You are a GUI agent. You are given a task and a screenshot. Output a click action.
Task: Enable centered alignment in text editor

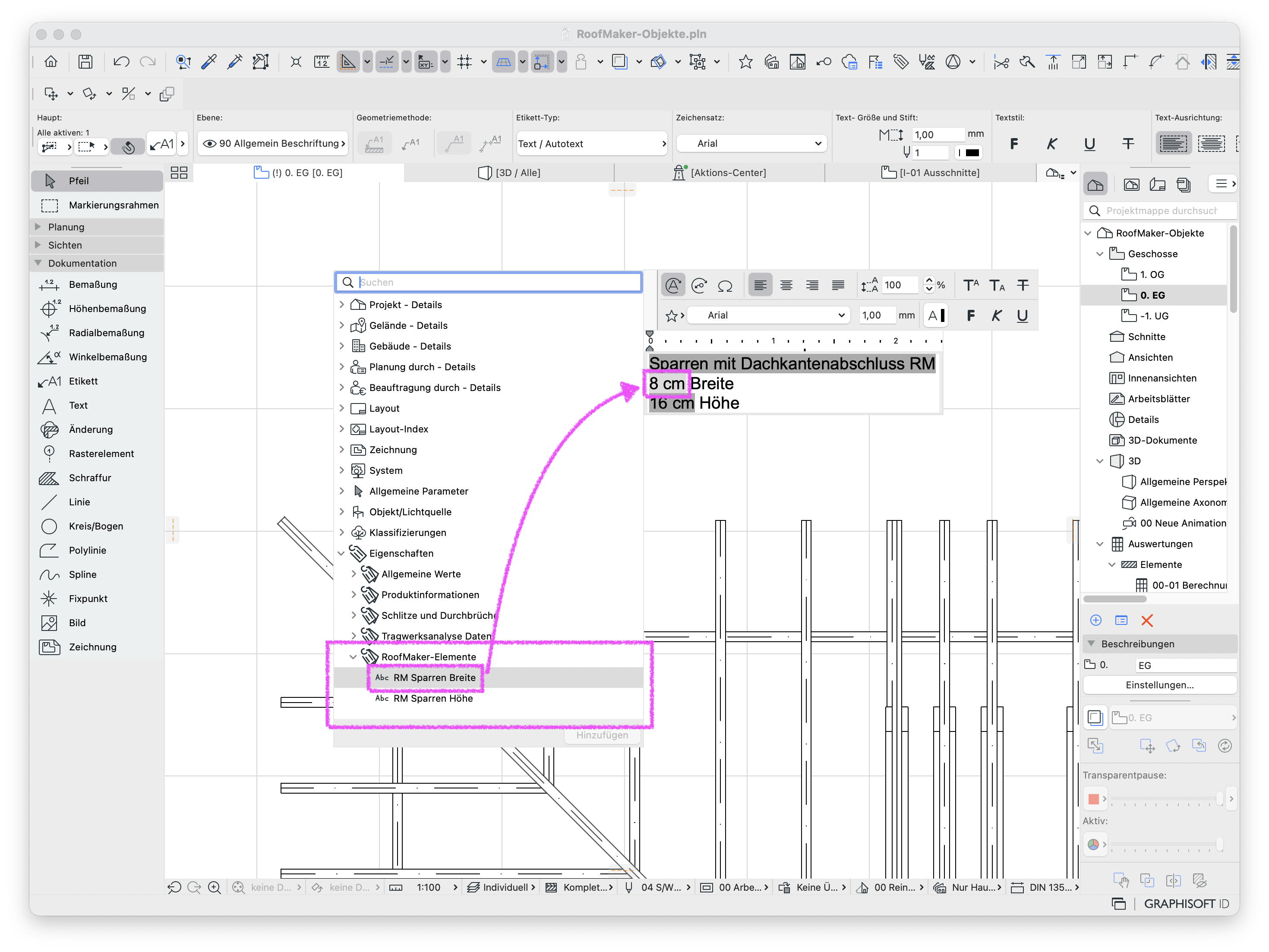tap(786, 285)
